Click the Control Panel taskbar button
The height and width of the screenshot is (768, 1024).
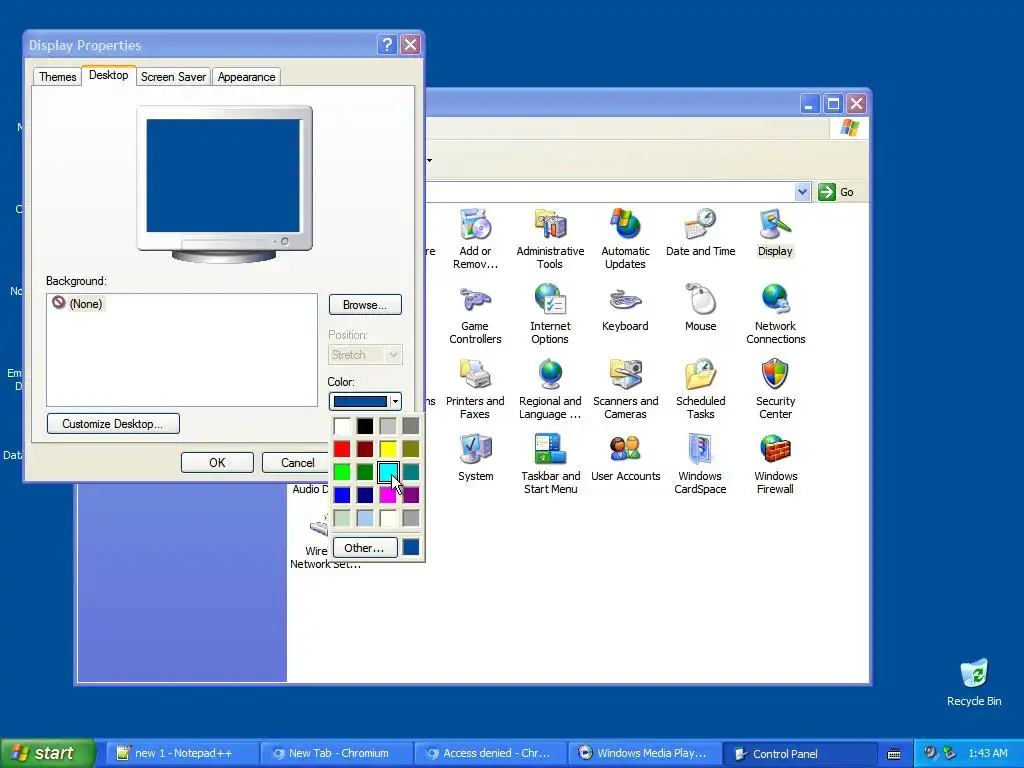click(x=800, y=753)
